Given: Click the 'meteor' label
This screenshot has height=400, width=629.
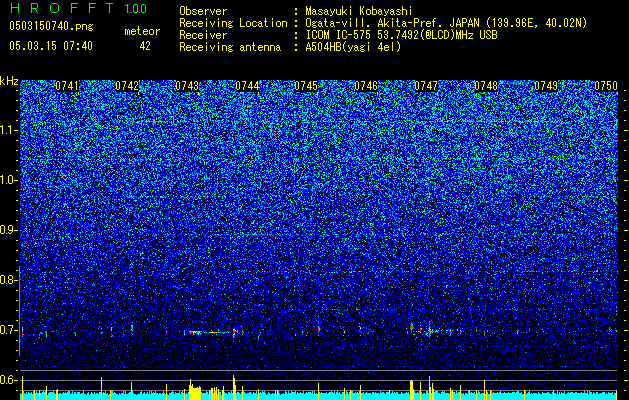Looking at the screenshot, I should (x=142, y=31).
